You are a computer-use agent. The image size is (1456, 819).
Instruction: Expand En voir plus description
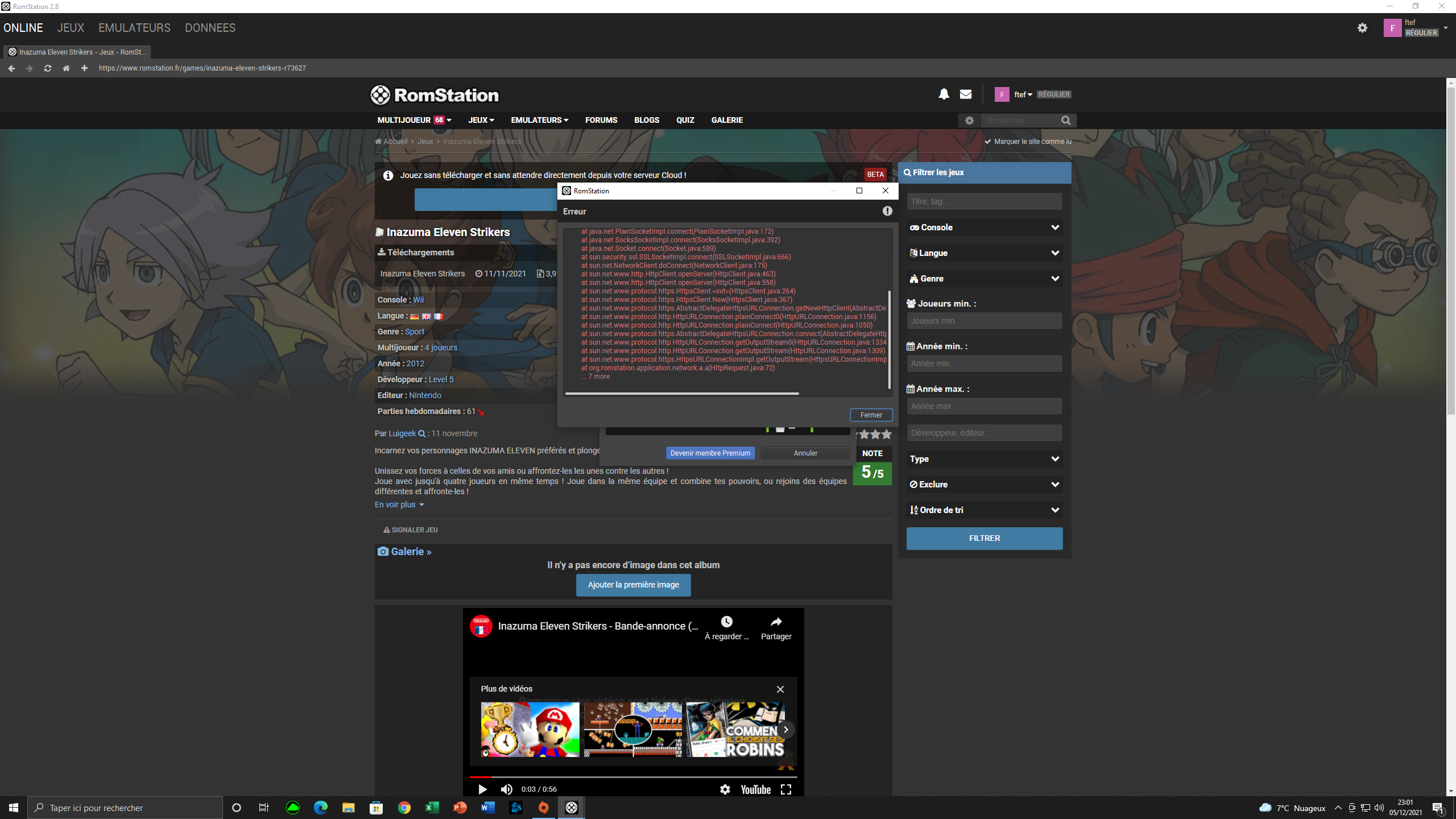point(399,504)
